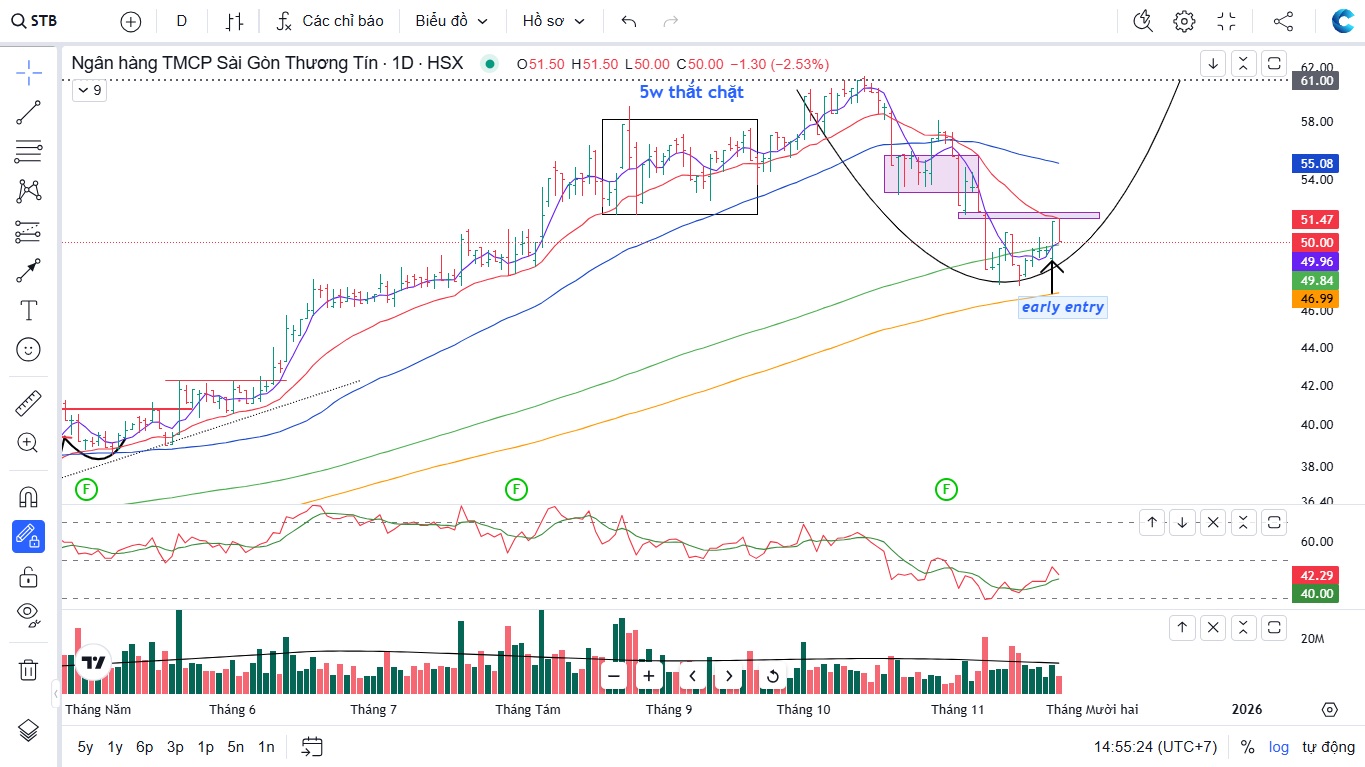Viewport: 1365px width, 767px height.
Task: Select the Fibonacci retracement tool
Action: click(28, 151)
